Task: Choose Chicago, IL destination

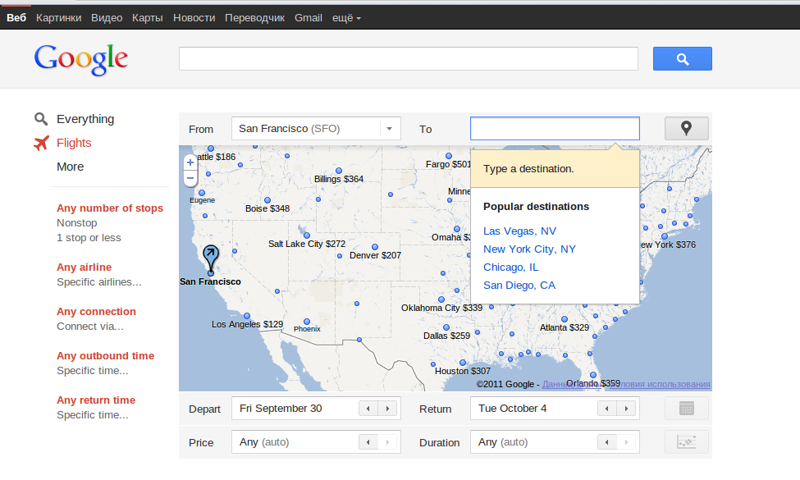Action: click(x=511, y=267)
